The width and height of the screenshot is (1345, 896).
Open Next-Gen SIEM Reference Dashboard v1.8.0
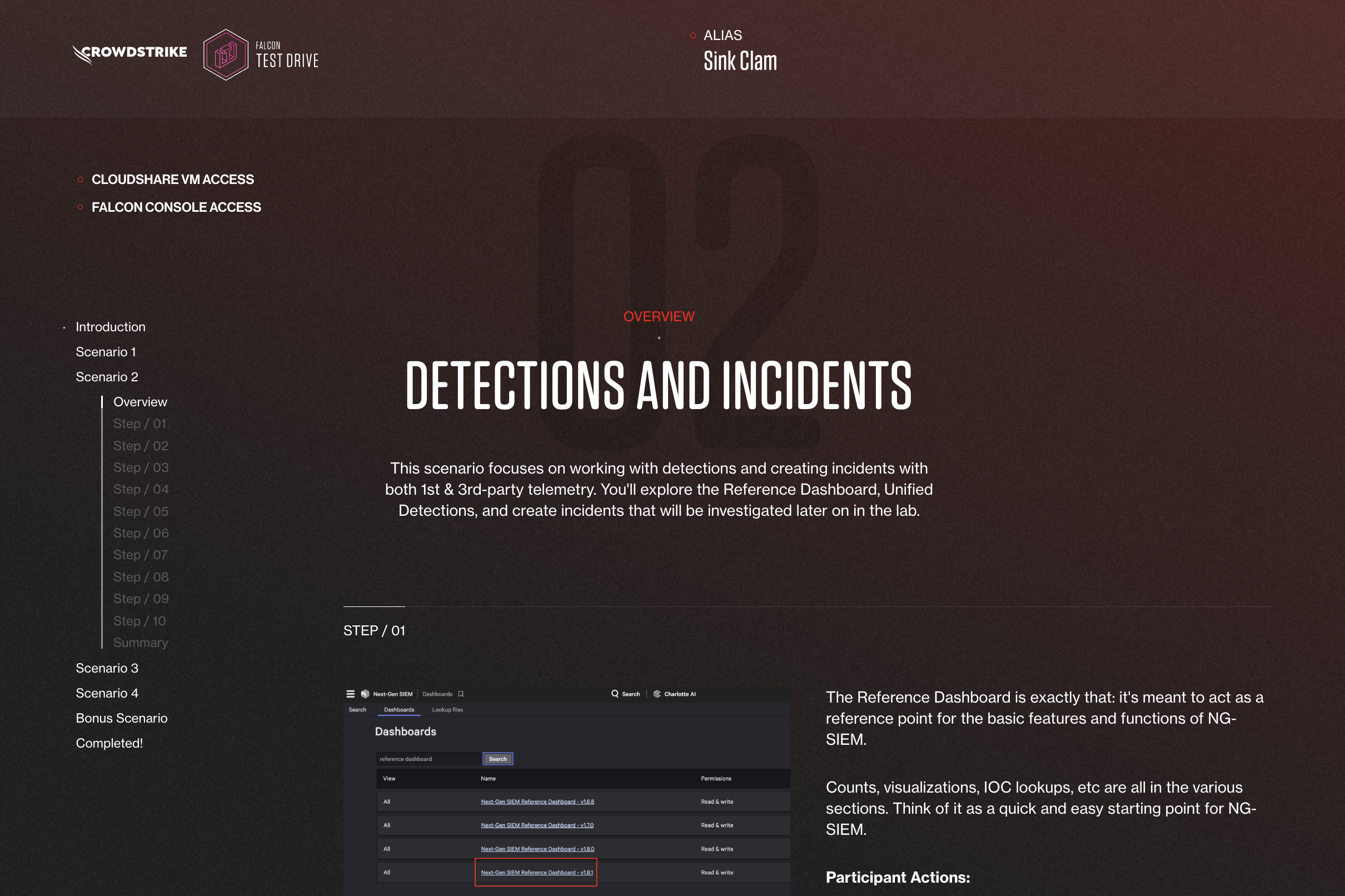(537, 849)
